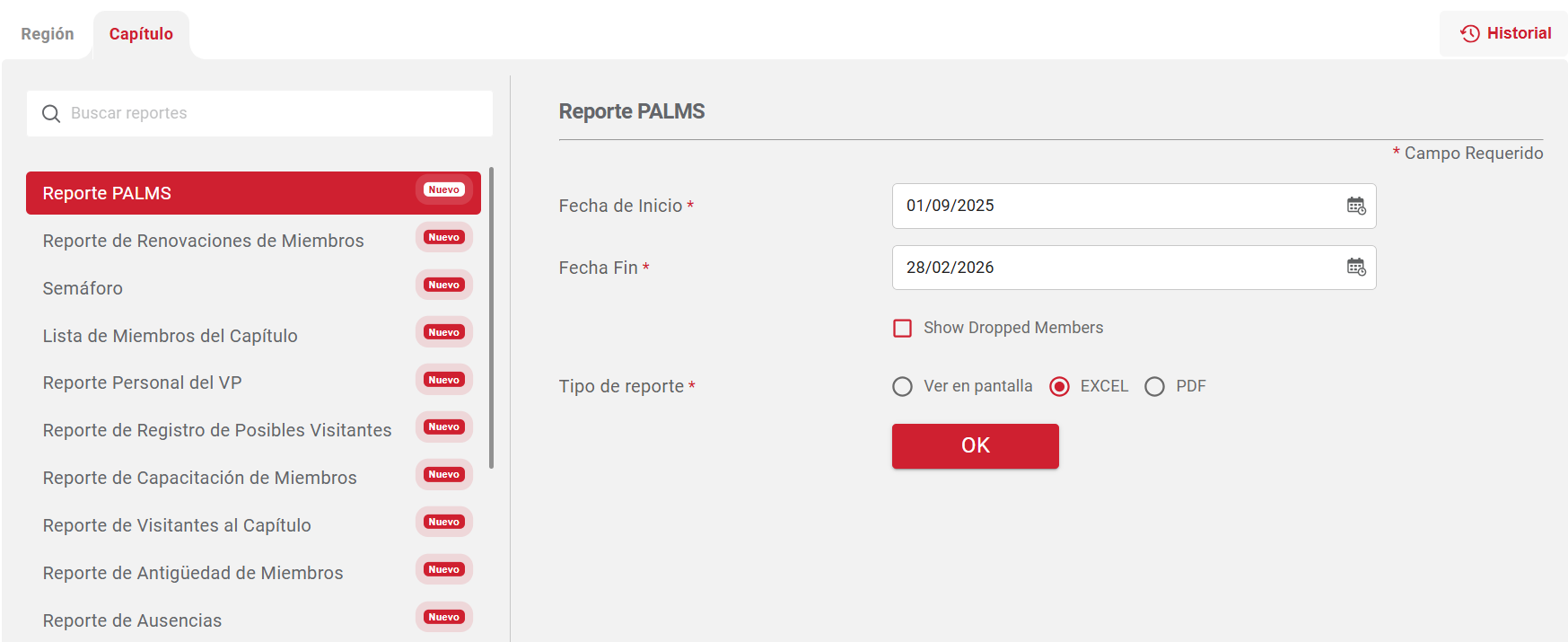Image resolution: width=1568 pixels, height=642 pixels.
Task: Open the Fecha de Inicio calendar picker
Action: [1355, 206]
